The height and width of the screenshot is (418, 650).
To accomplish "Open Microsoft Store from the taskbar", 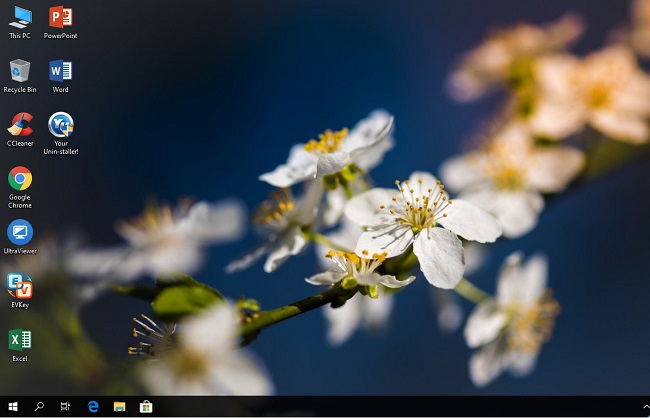I will pos(146,407).
